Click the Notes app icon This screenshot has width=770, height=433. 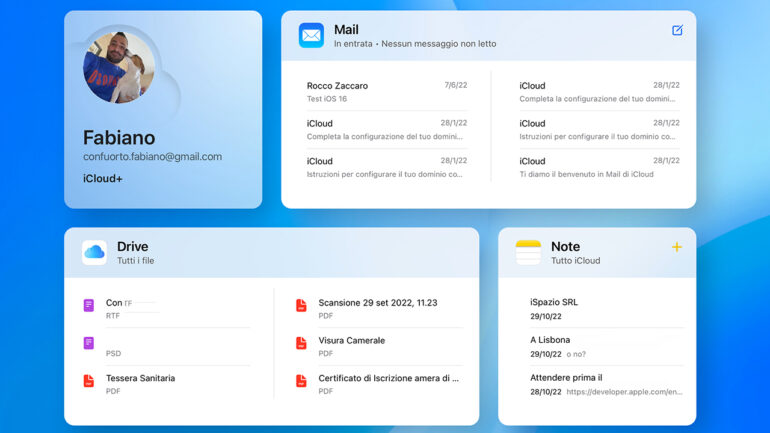(528, 252)
